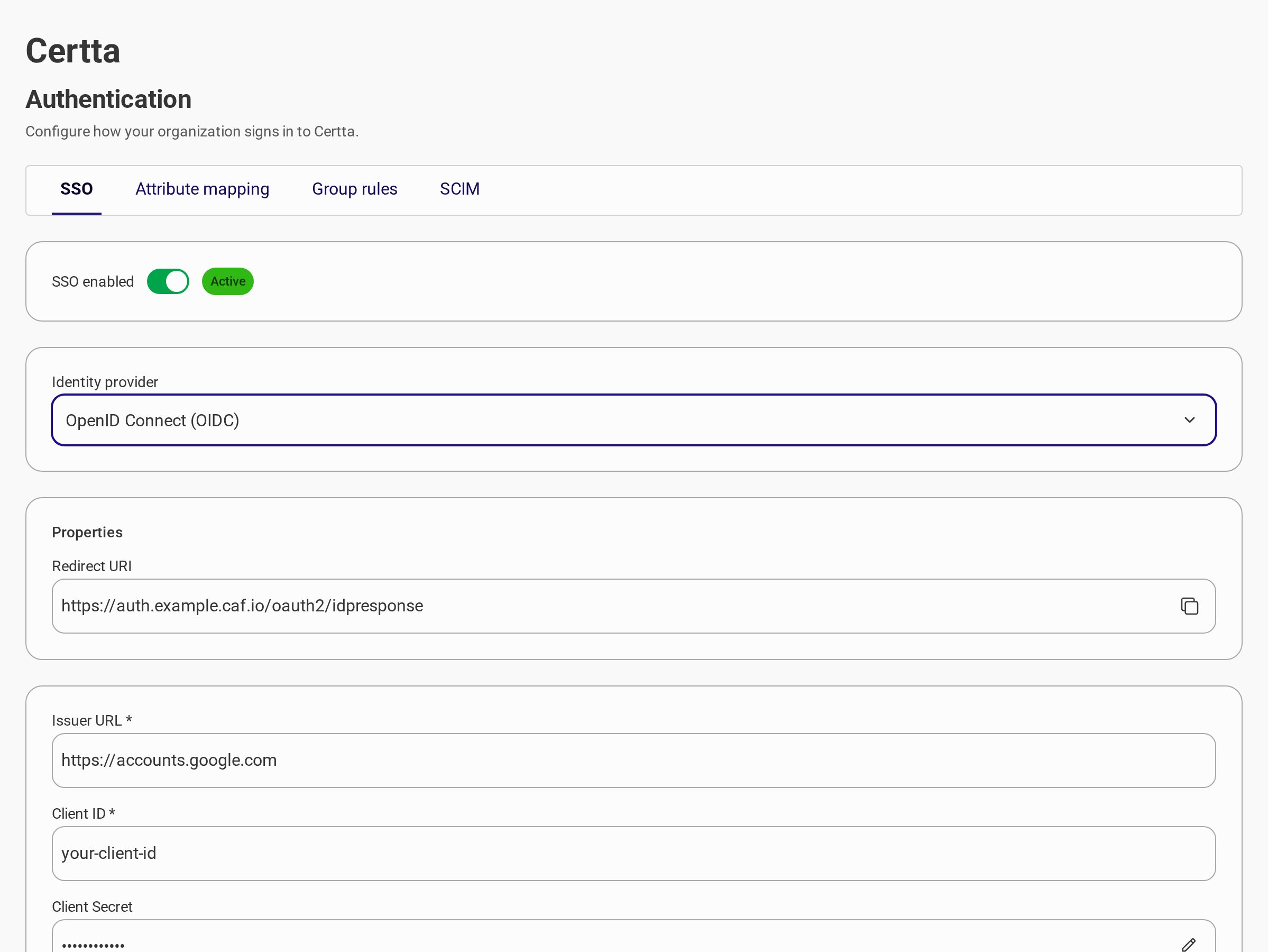Open the Identity provider dropdown
Viewport: 1268px width, 952px height.
(x=633, y=420)
